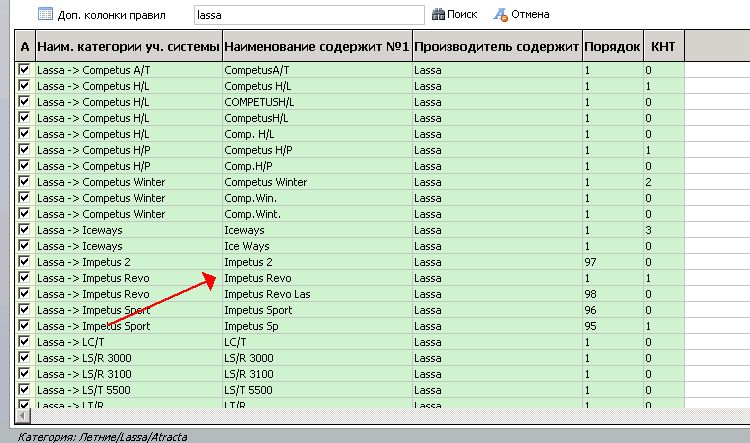Click the 'Доп. колонки правил' table icon
The width and height of the screenshot is (750, 443).
45,14
